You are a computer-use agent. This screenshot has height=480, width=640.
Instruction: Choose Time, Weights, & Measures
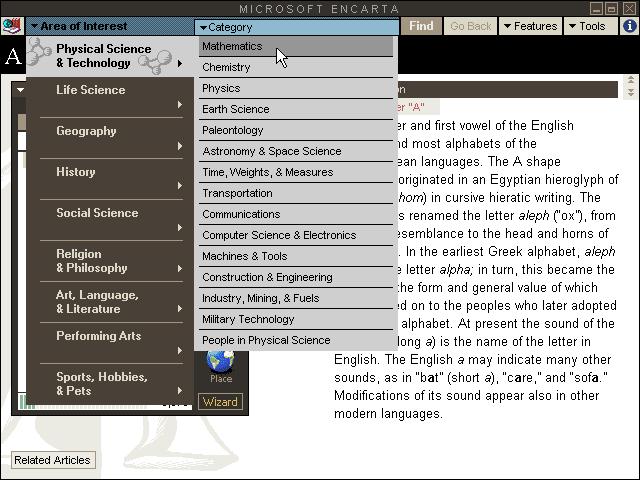pyautogui.click(x=296, y=172)
